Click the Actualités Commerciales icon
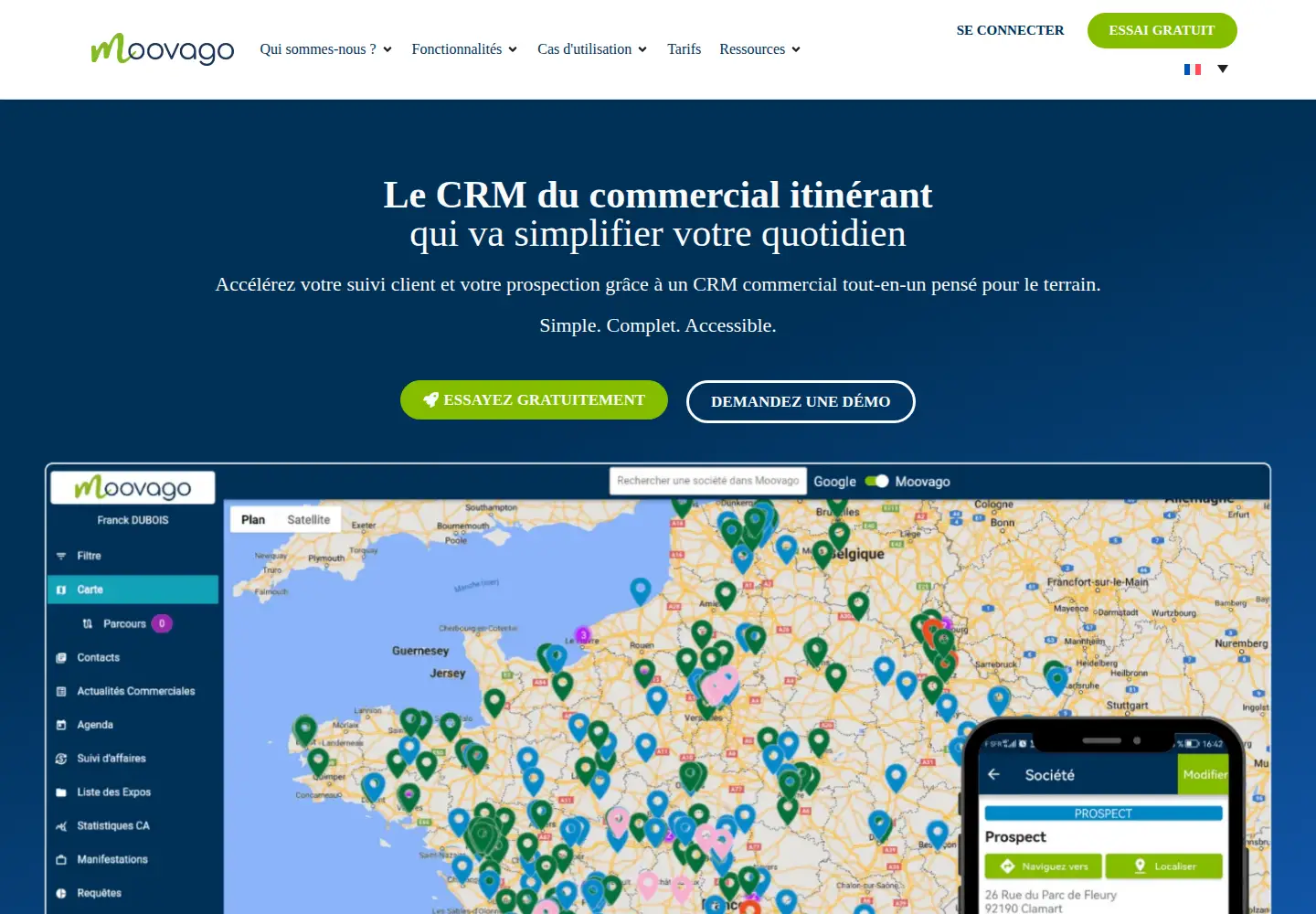 click(61, 692)
